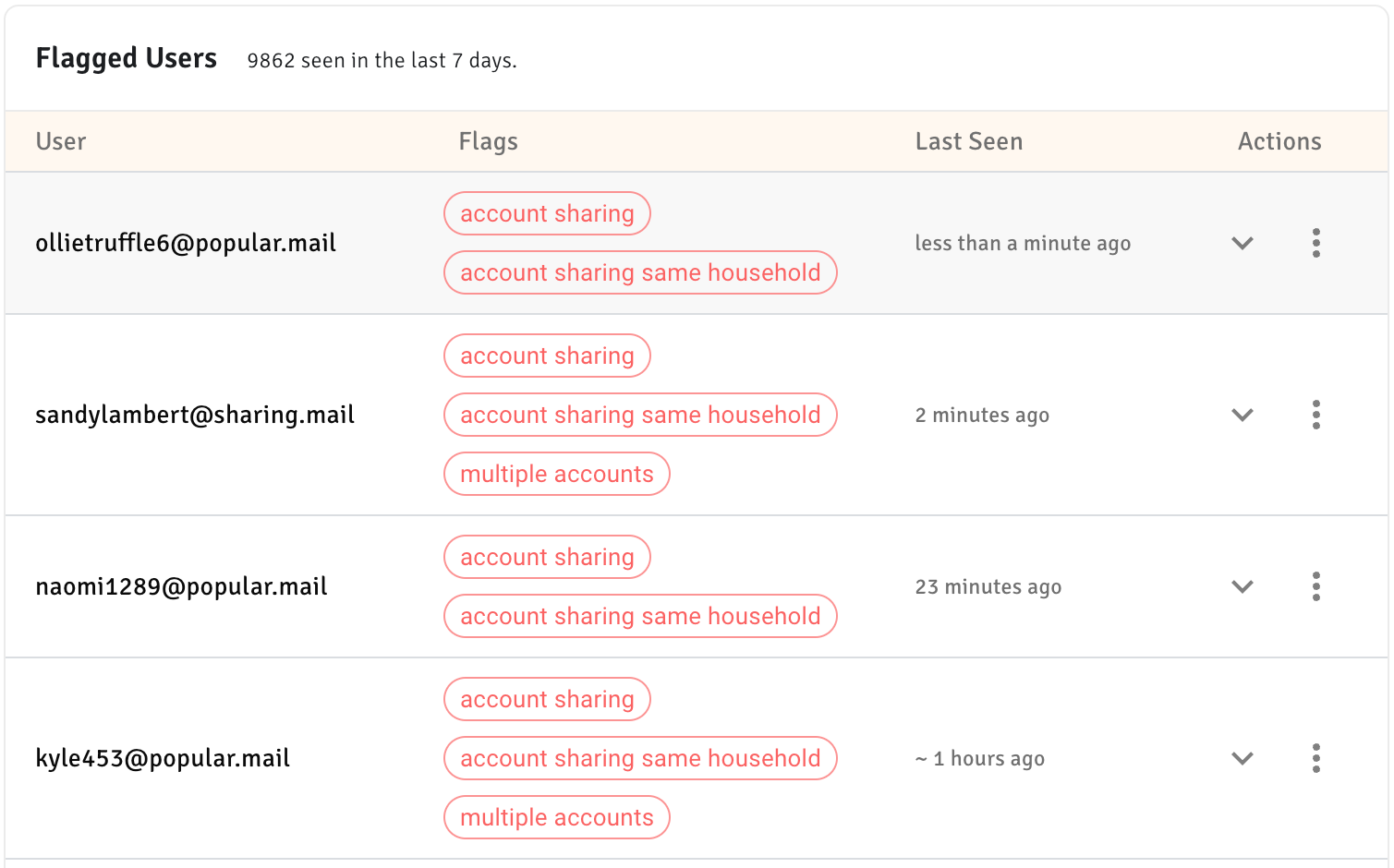1394x868 pixels.
Task: Select the naomi1289@popular.mail email
Action: point(181,586)
